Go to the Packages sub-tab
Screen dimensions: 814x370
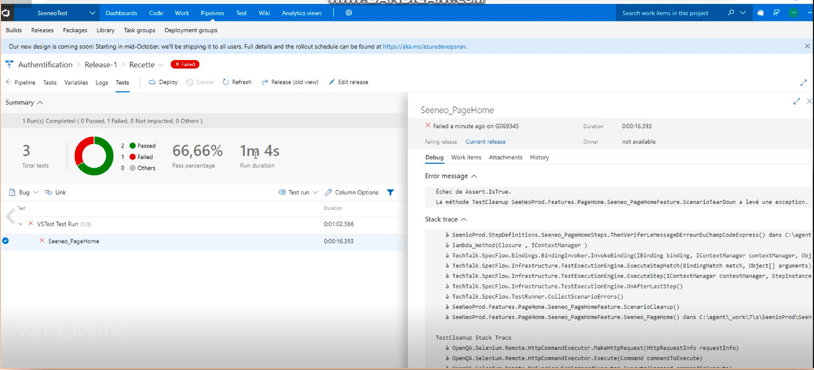[75, 31]
